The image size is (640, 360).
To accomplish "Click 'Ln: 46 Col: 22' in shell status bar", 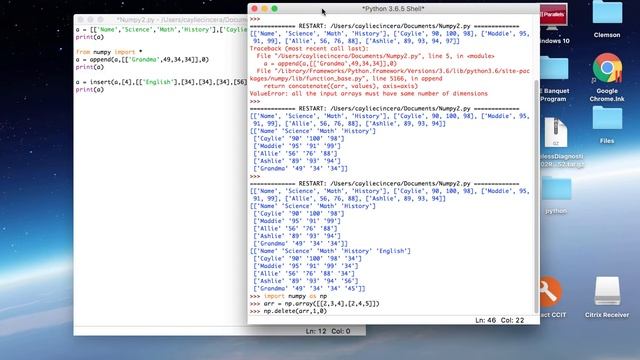I will (x=499, y=320).
